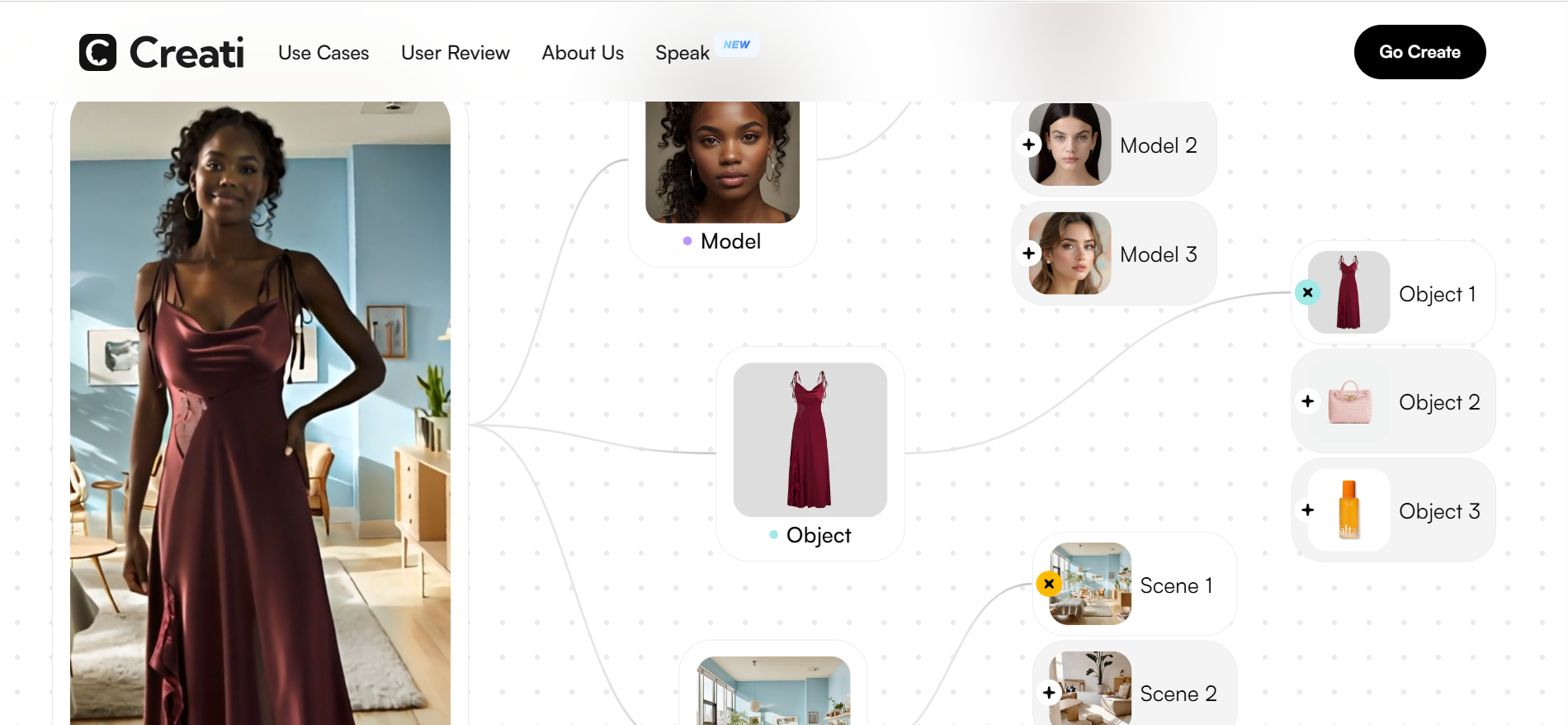Select the Object 1 red dress thumbnail
Screen dimensions: 1568x725
(x=1349, y=292)
